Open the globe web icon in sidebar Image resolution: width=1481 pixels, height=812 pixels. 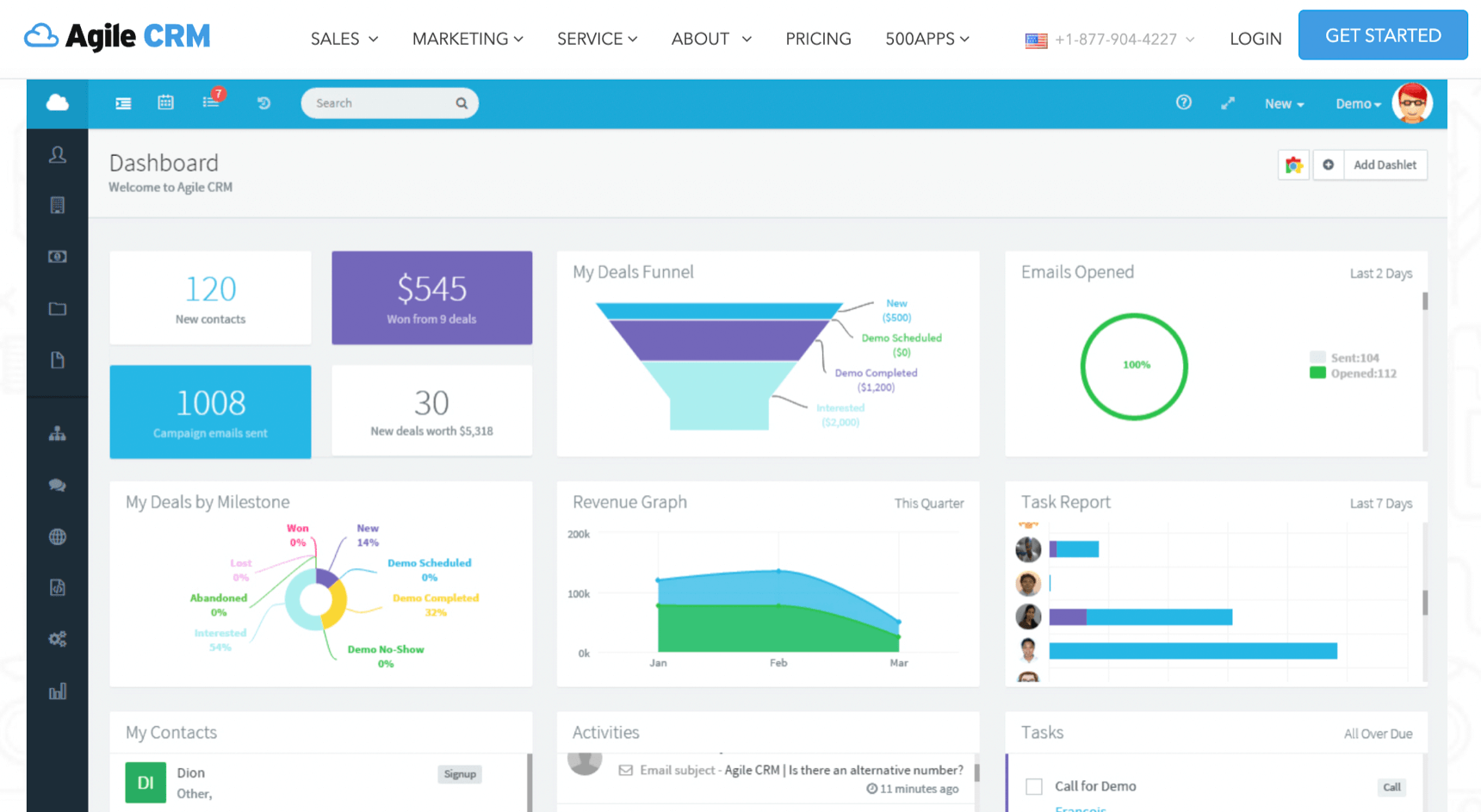point(58,536)
